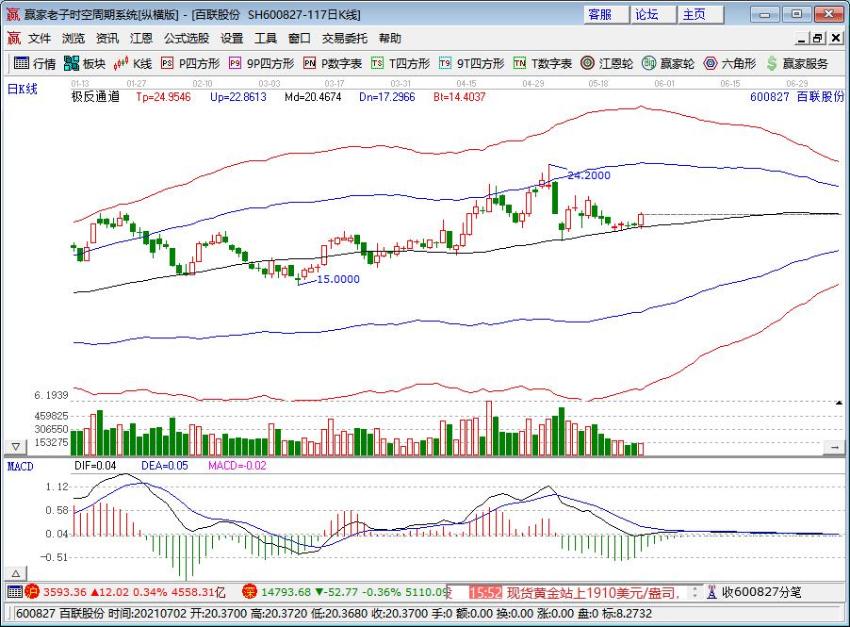850x627 pixels.
Task: Click the 现货黄金 news ticker headline
Action: pos(593,593)
